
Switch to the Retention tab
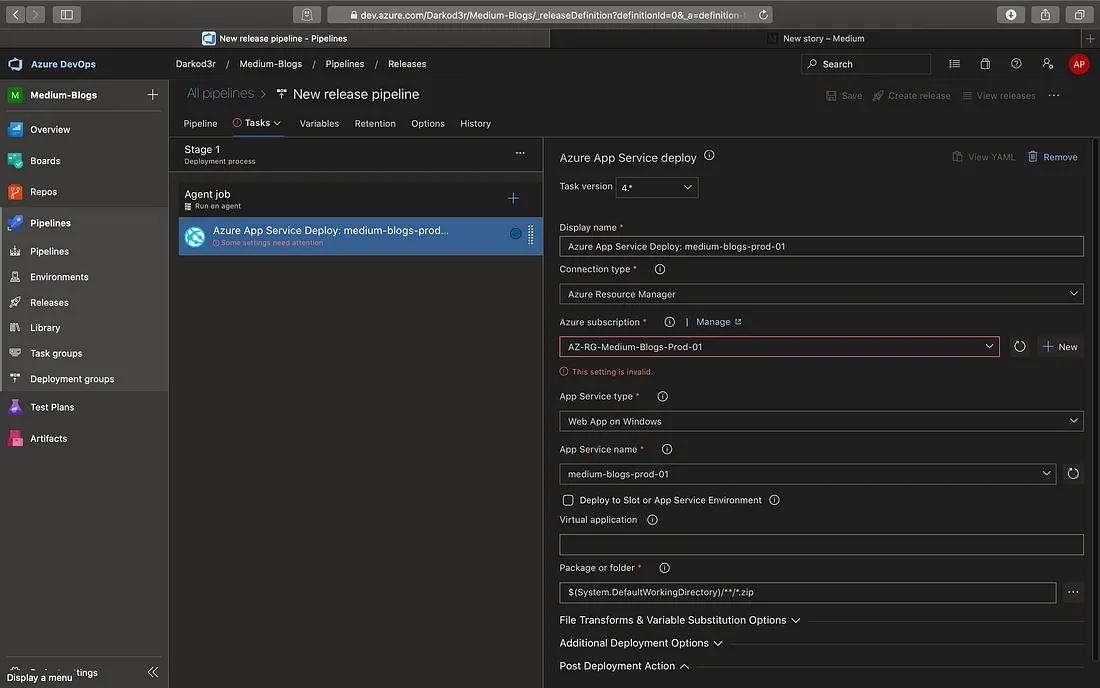coord(375,123)
